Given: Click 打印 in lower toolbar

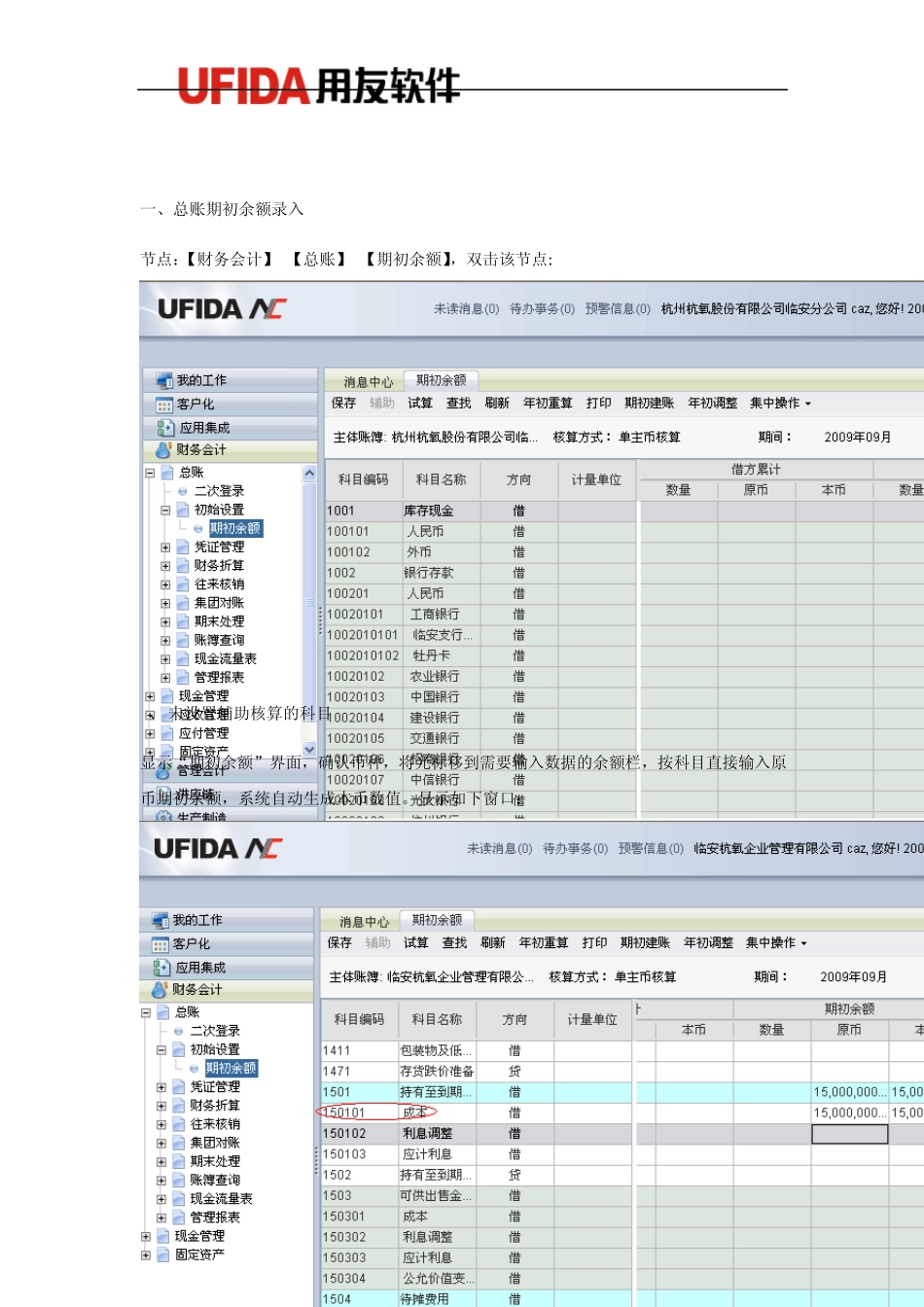Looking at the screenshot, I should coord(594,942).
